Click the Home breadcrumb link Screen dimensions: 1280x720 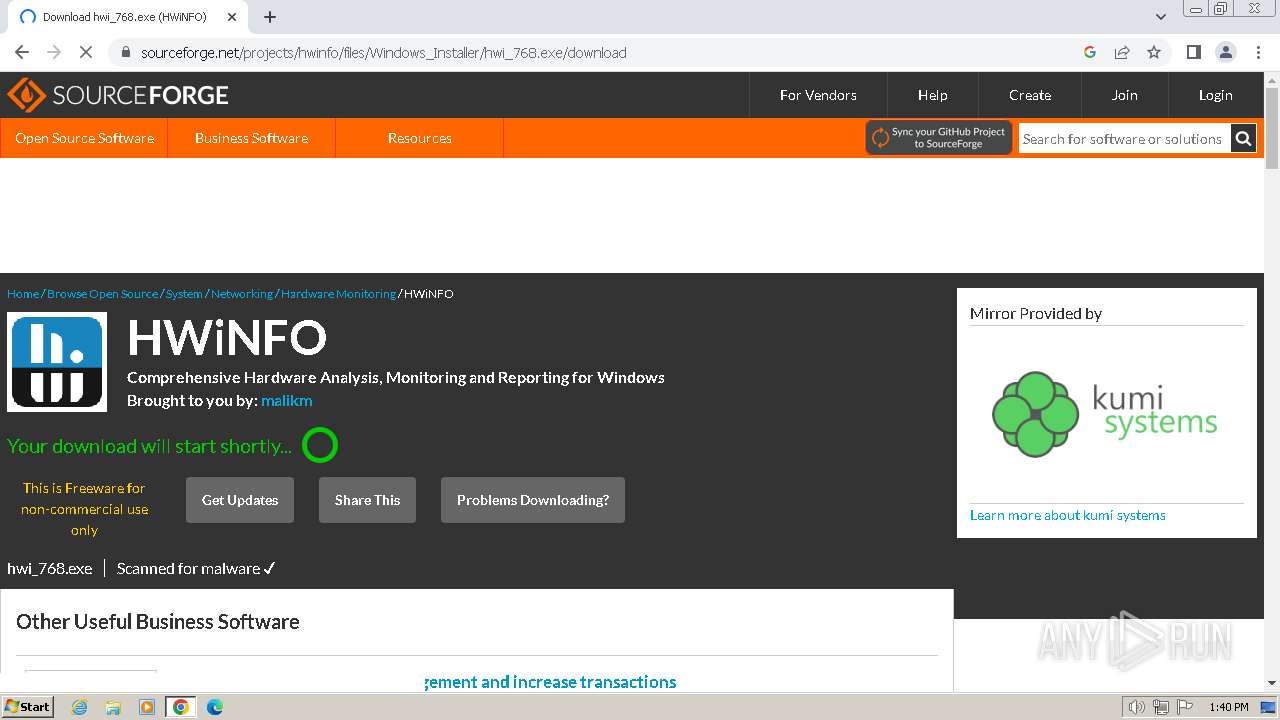[23, 294]
